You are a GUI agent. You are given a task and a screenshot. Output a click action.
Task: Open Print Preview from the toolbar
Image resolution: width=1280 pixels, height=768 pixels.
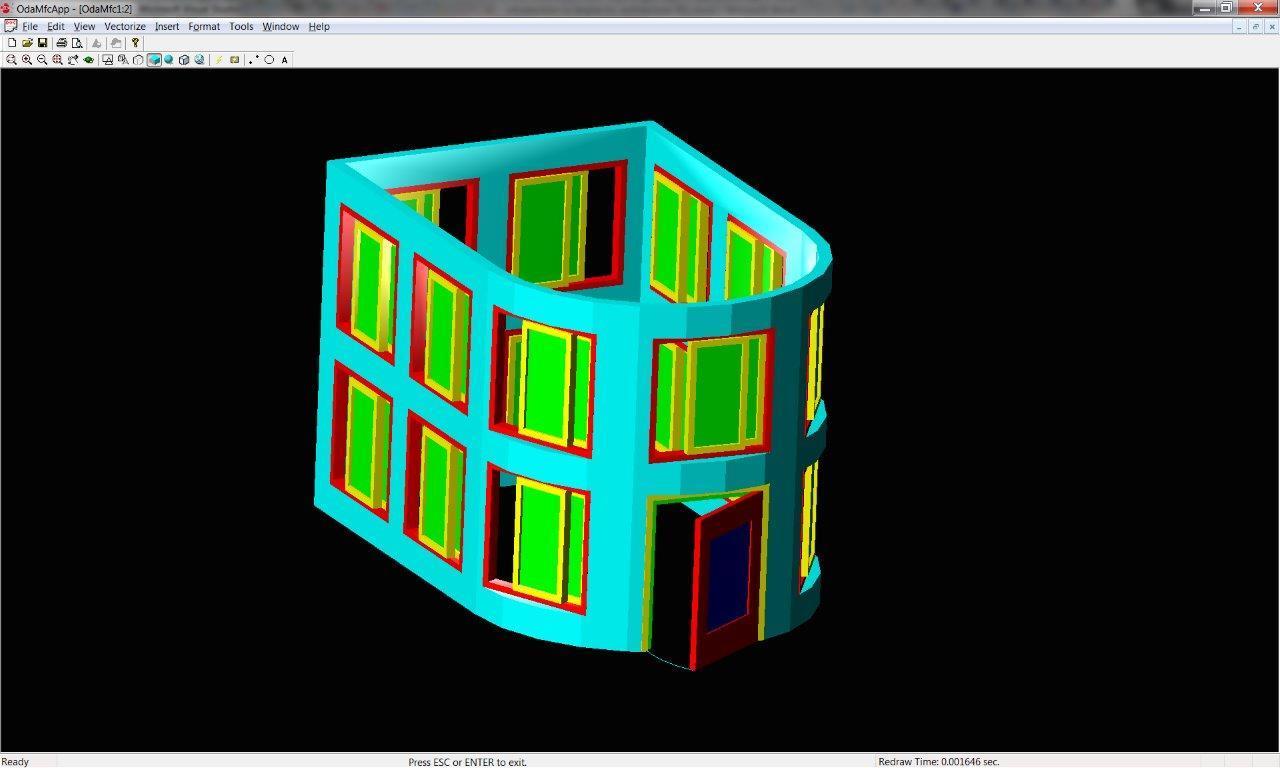(x=76, y=43)
